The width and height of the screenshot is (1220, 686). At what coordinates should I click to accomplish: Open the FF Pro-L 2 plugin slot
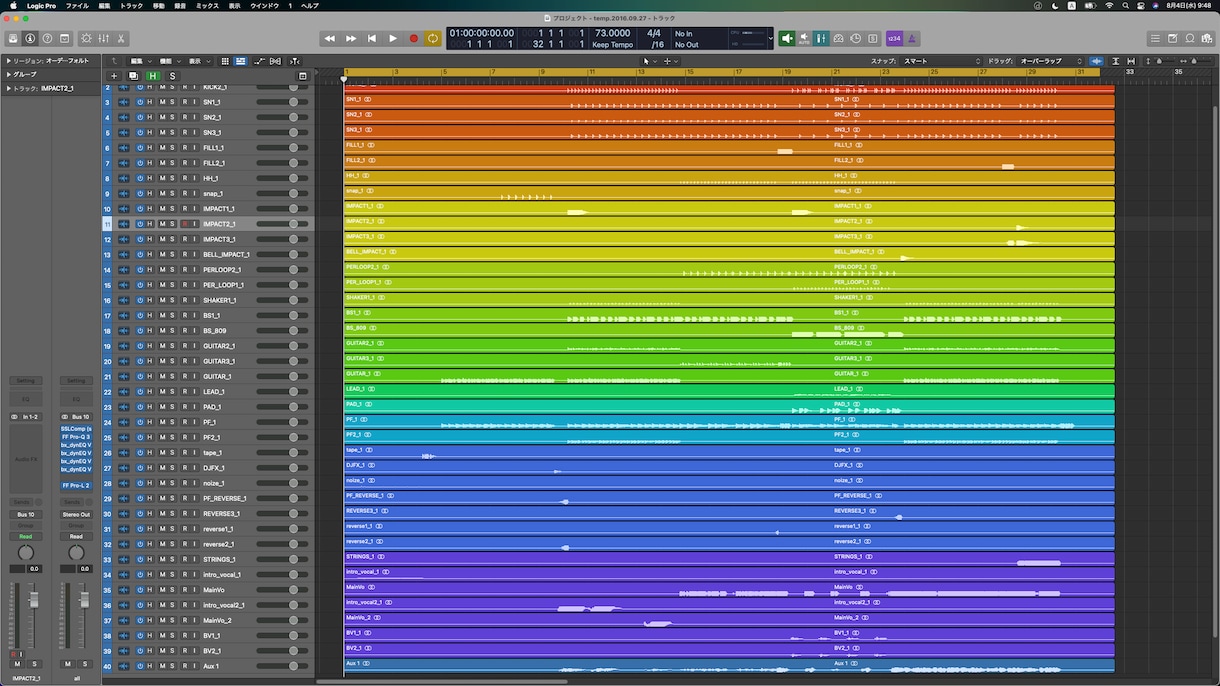[x=76, y=485]
